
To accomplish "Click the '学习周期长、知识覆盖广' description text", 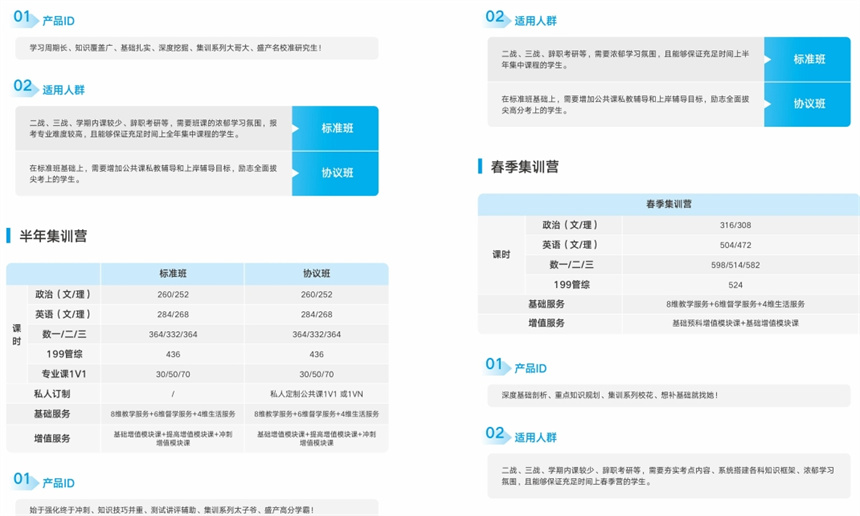I will (x=176, y=48).
